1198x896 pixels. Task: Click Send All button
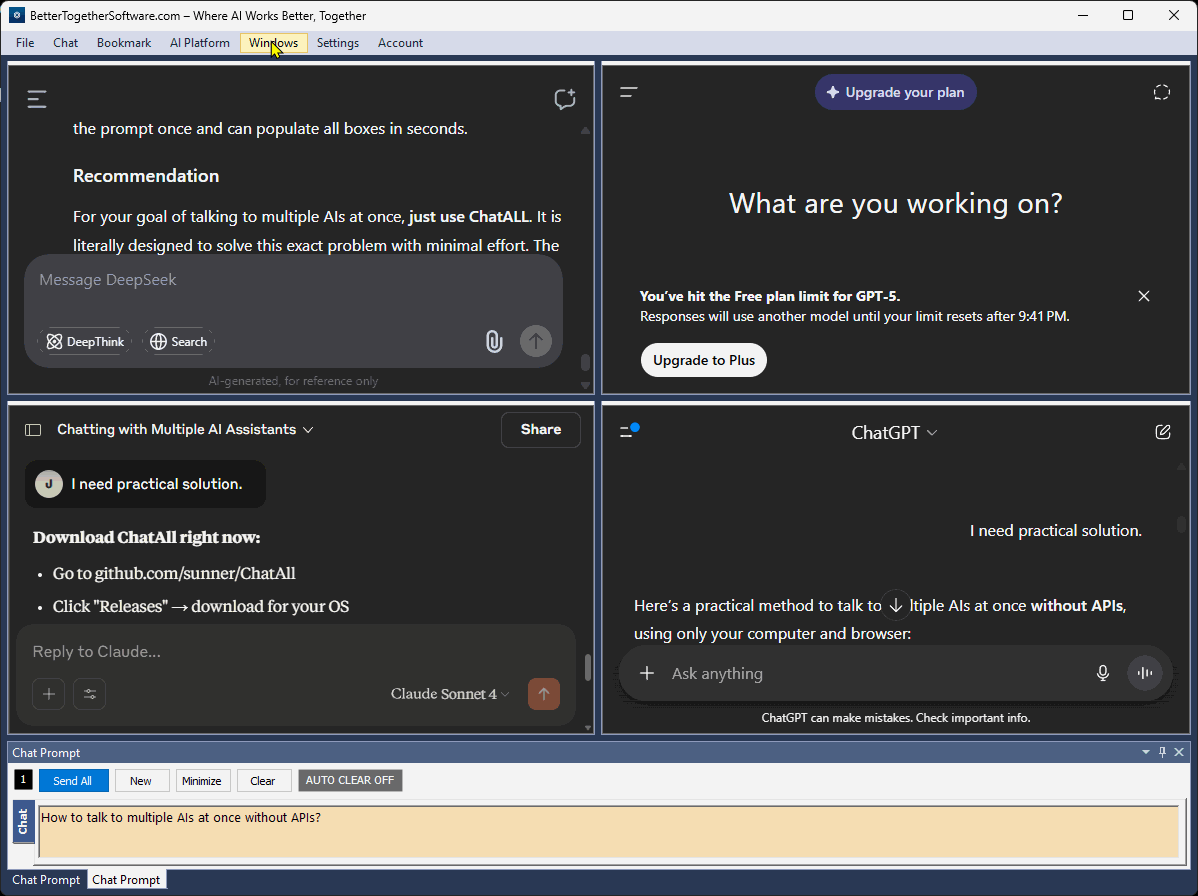[73, 781]
